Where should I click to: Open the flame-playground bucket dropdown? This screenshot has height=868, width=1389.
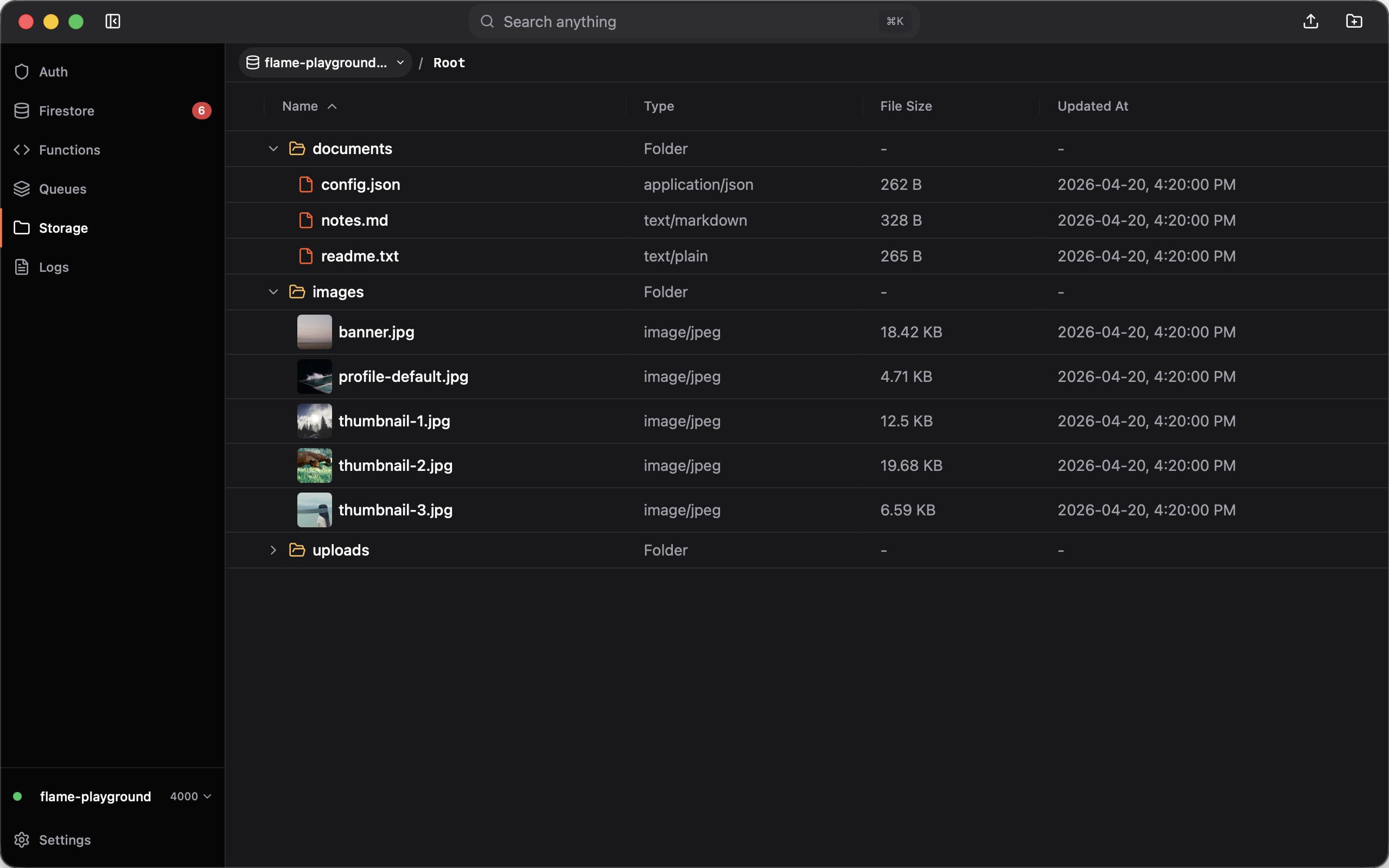point(325,62)
